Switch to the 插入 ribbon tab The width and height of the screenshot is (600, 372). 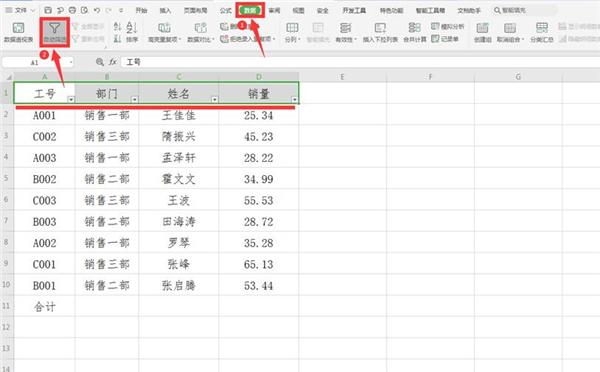point(165,10)
